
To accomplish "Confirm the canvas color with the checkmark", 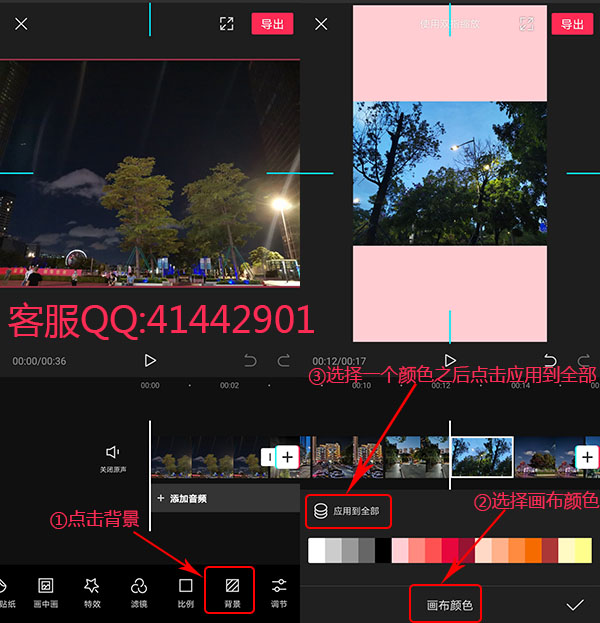I will (x=575, y=605).
